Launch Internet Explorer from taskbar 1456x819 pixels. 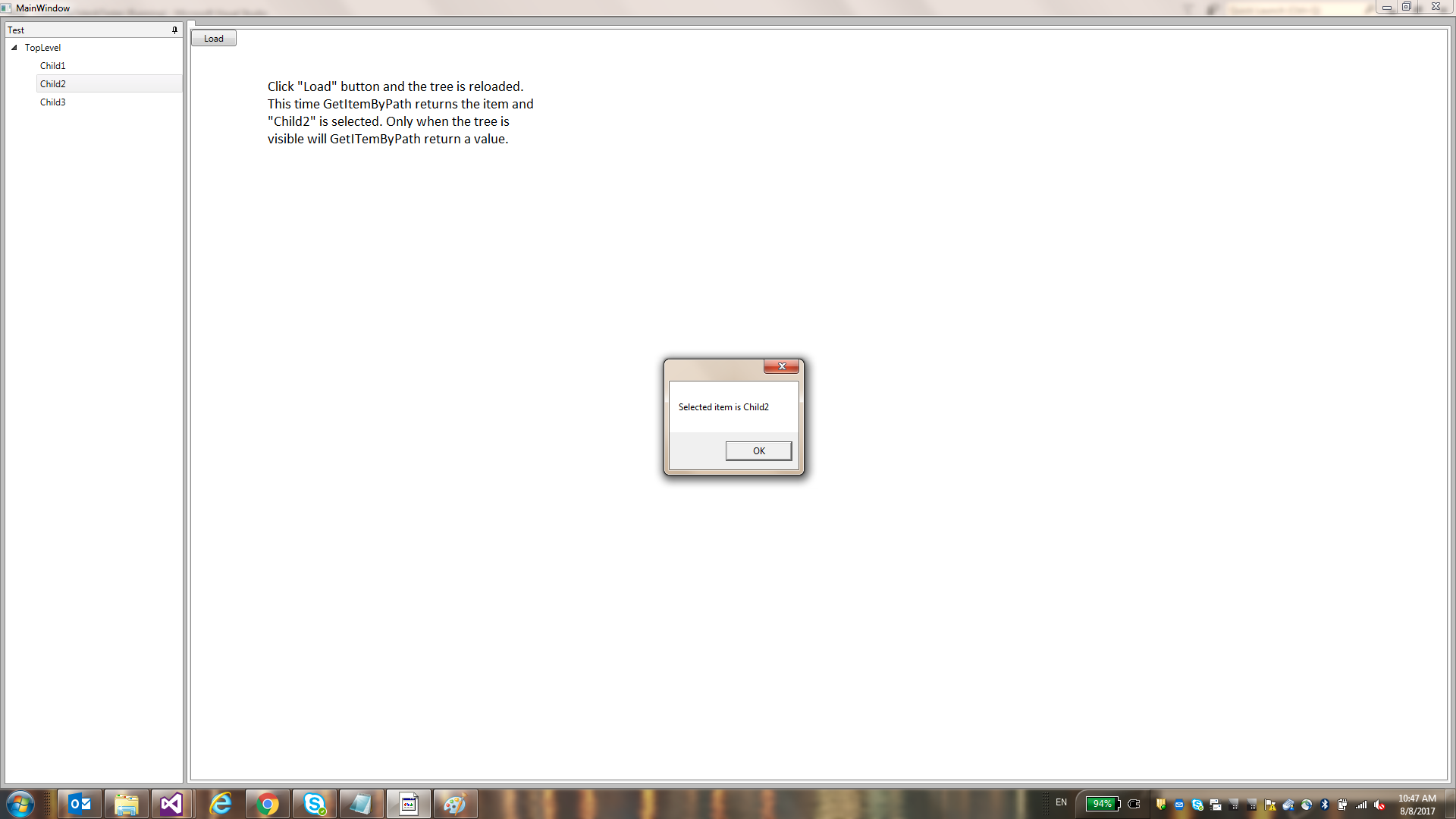[220, 804]
